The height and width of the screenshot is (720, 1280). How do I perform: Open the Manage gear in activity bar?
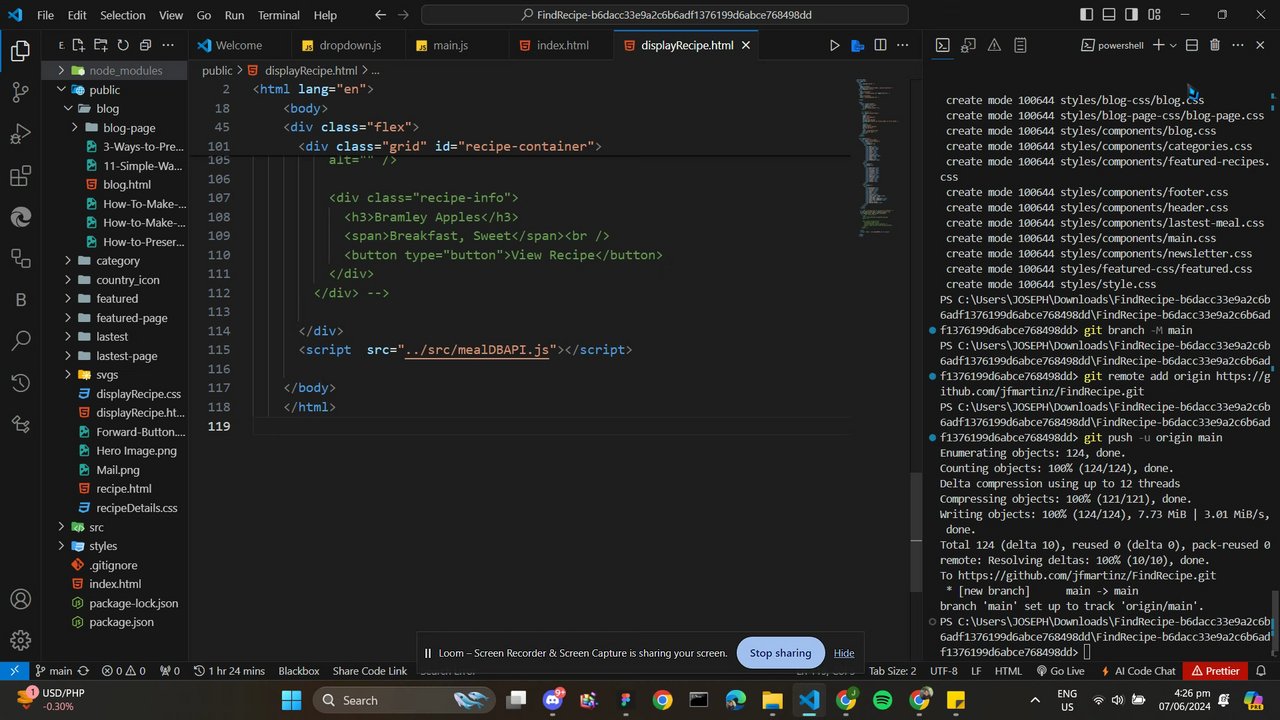click(20, 641)
